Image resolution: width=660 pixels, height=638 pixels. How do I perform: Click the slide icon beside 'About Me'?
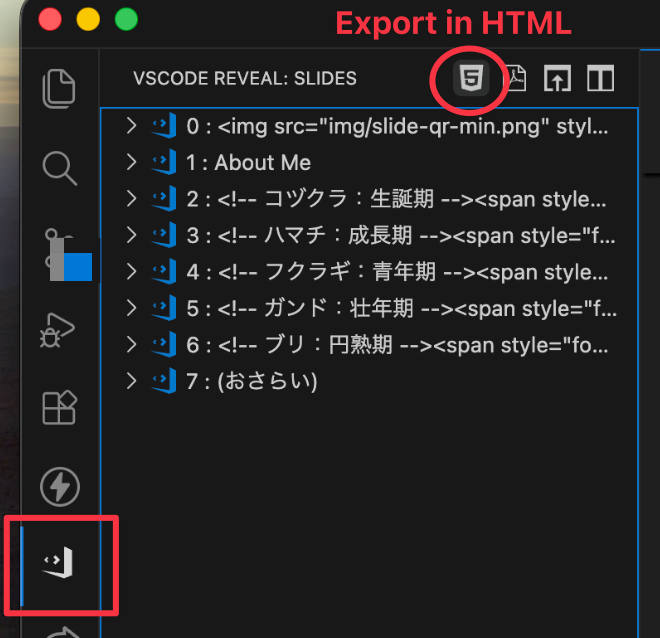(x=164, y=162)
